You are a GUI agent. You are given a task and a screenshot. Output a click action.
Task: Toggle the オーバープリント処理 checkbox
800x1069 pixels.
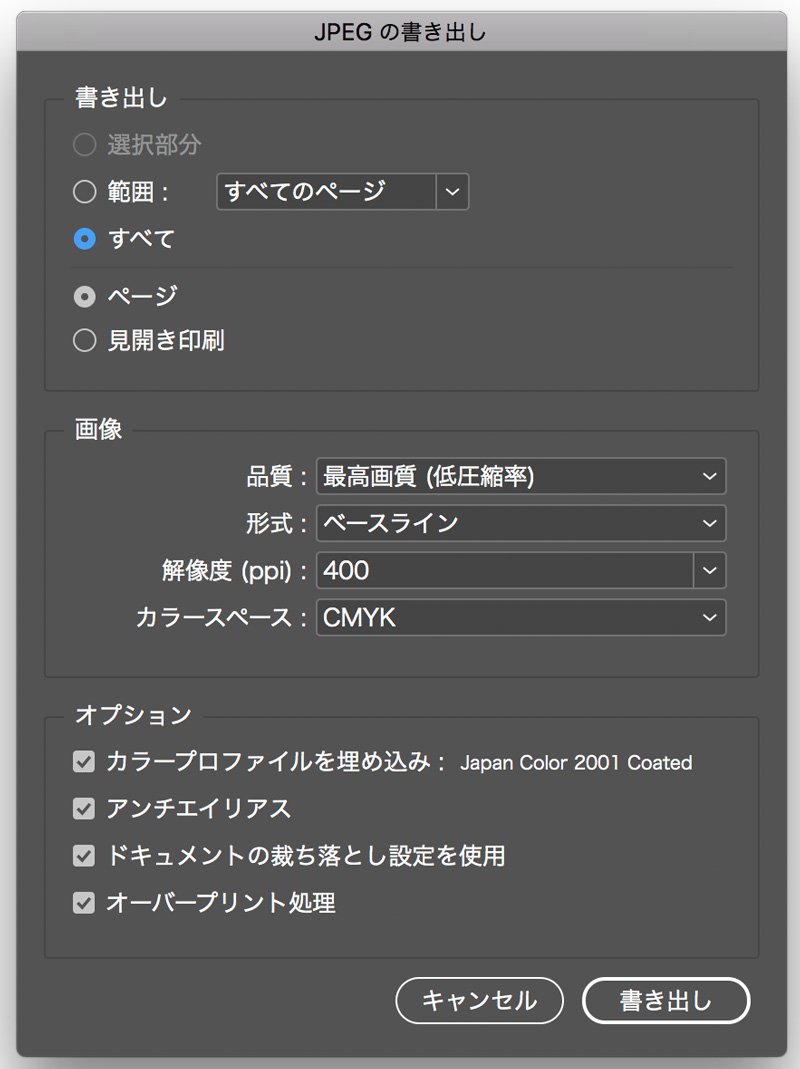pyautogui.click(x=84, y=903)
